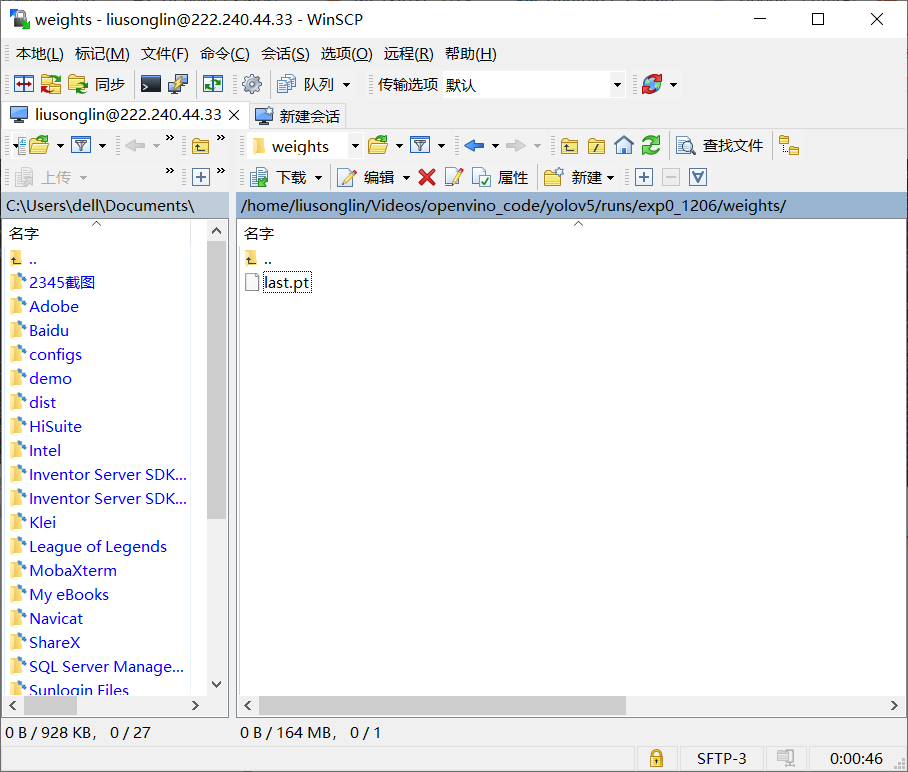Open the Session (会话) menu
This screenshot has width=908, height=772.
pyautogui.click(x=285, y=54)
